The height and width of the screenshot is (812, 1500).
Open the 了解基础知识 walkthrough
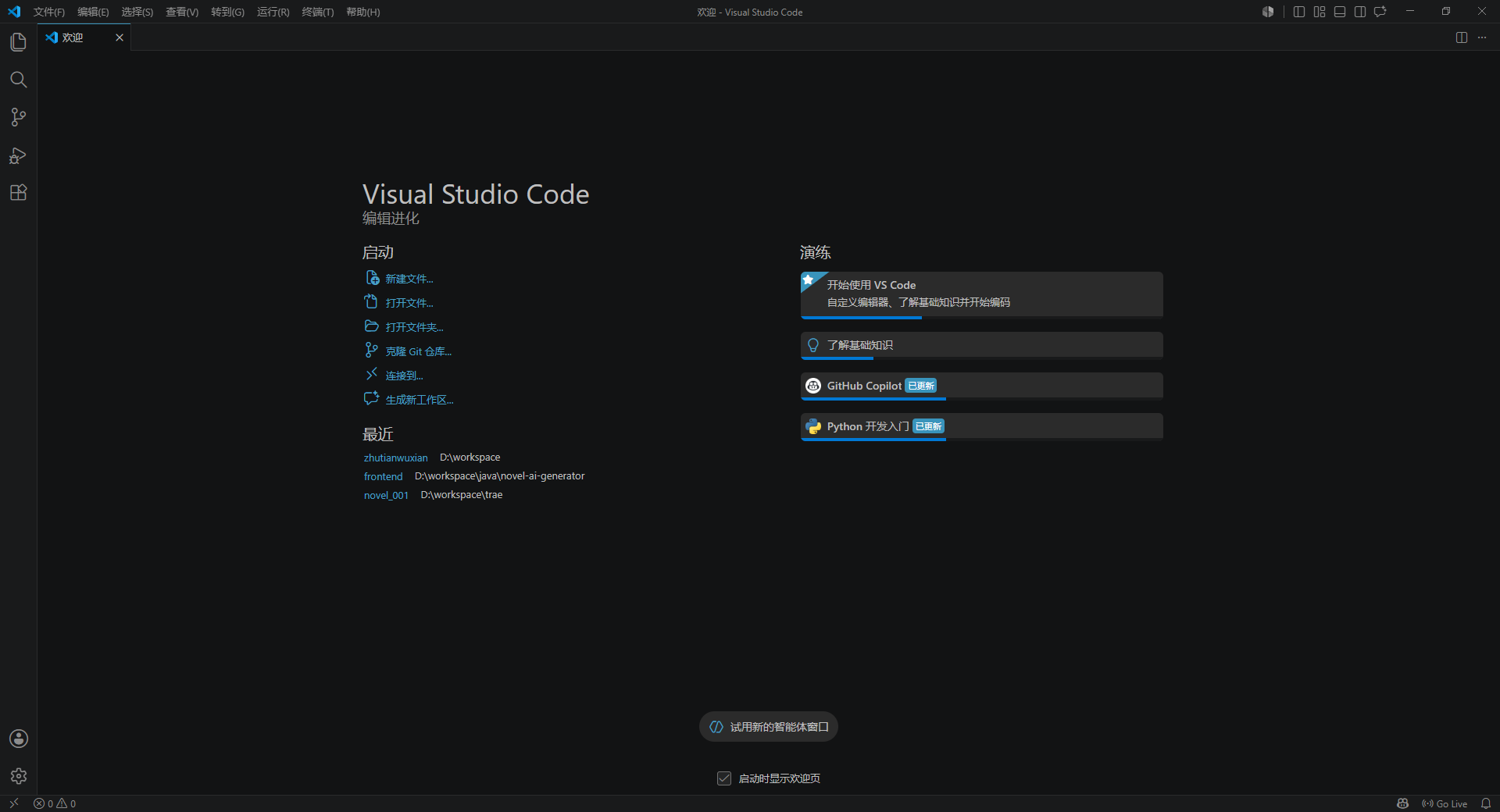click(x=982, y=346)
